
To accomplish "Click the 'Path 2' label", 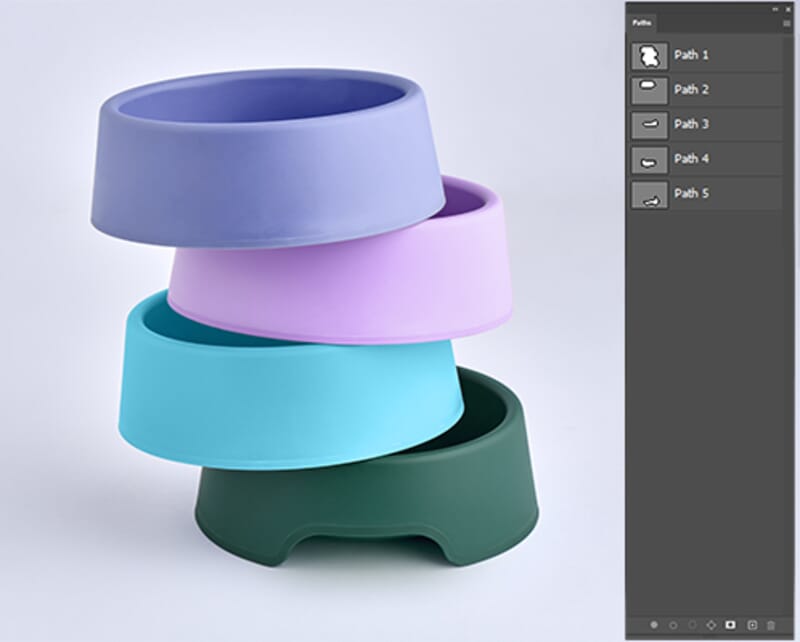I will (x=691, y=89).
